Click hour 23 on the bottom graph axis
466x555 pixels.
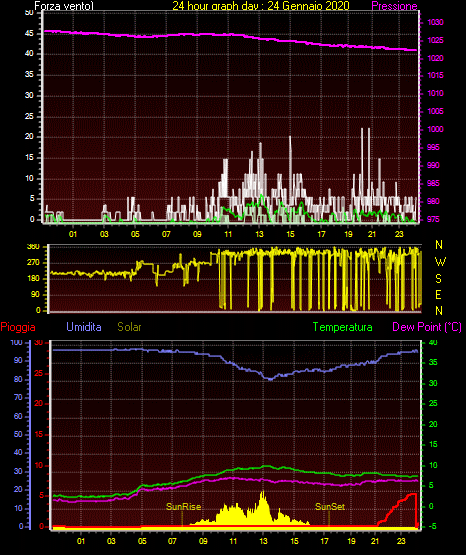coord(401,541)
